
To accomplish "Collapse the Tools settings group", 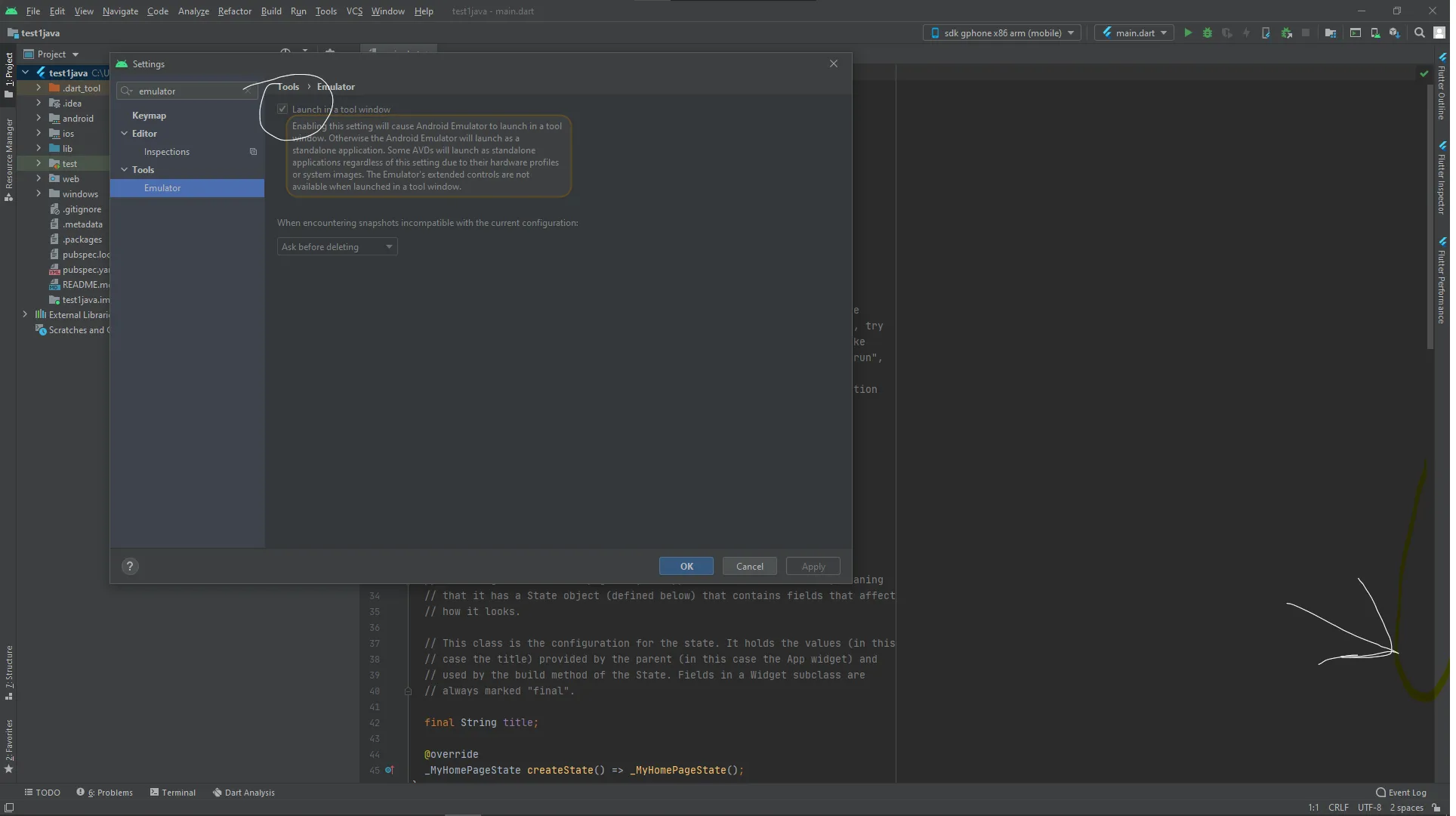I will (125, 171).
